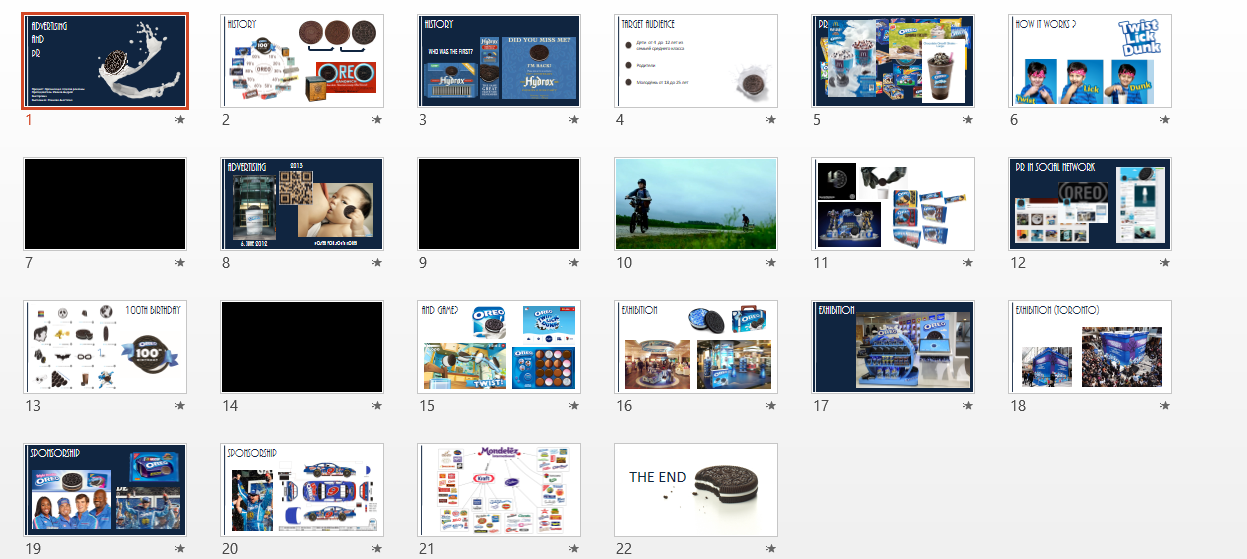Viewport: 1247px width, 559px height.
Task: Select slide 21 Mondelez brands map
Action: pos(500,490)
